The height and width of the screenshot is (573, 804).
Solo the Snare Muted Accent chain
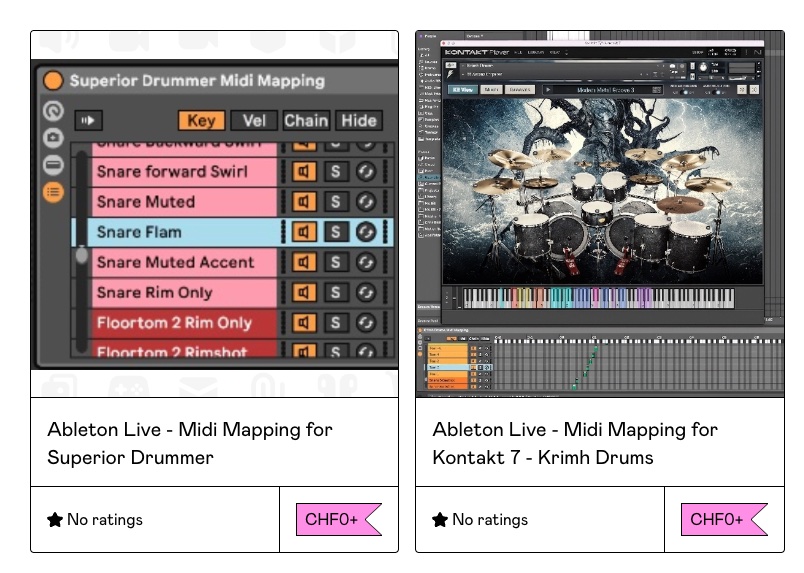click(335, 262)
